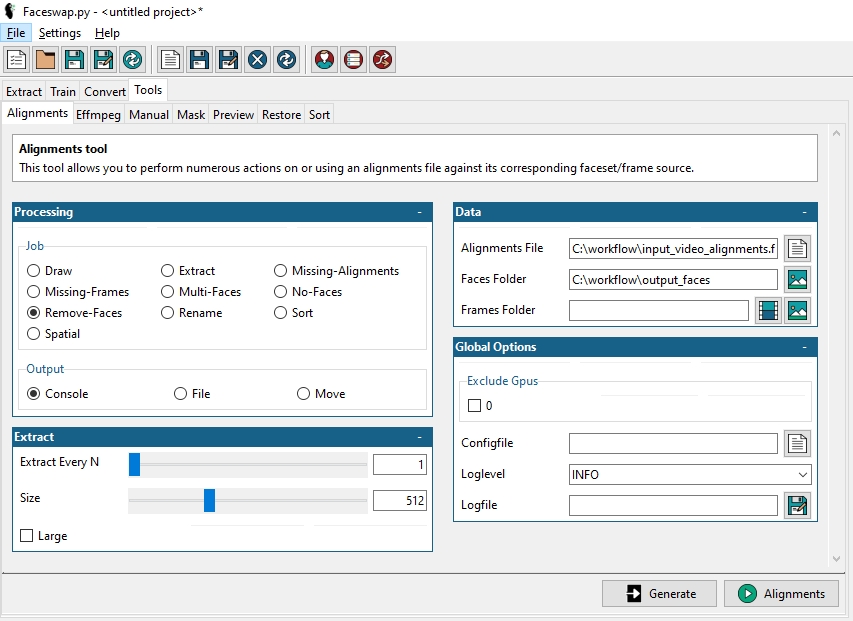Click the Generate button
Screen dimensions: 853x621
659,593
